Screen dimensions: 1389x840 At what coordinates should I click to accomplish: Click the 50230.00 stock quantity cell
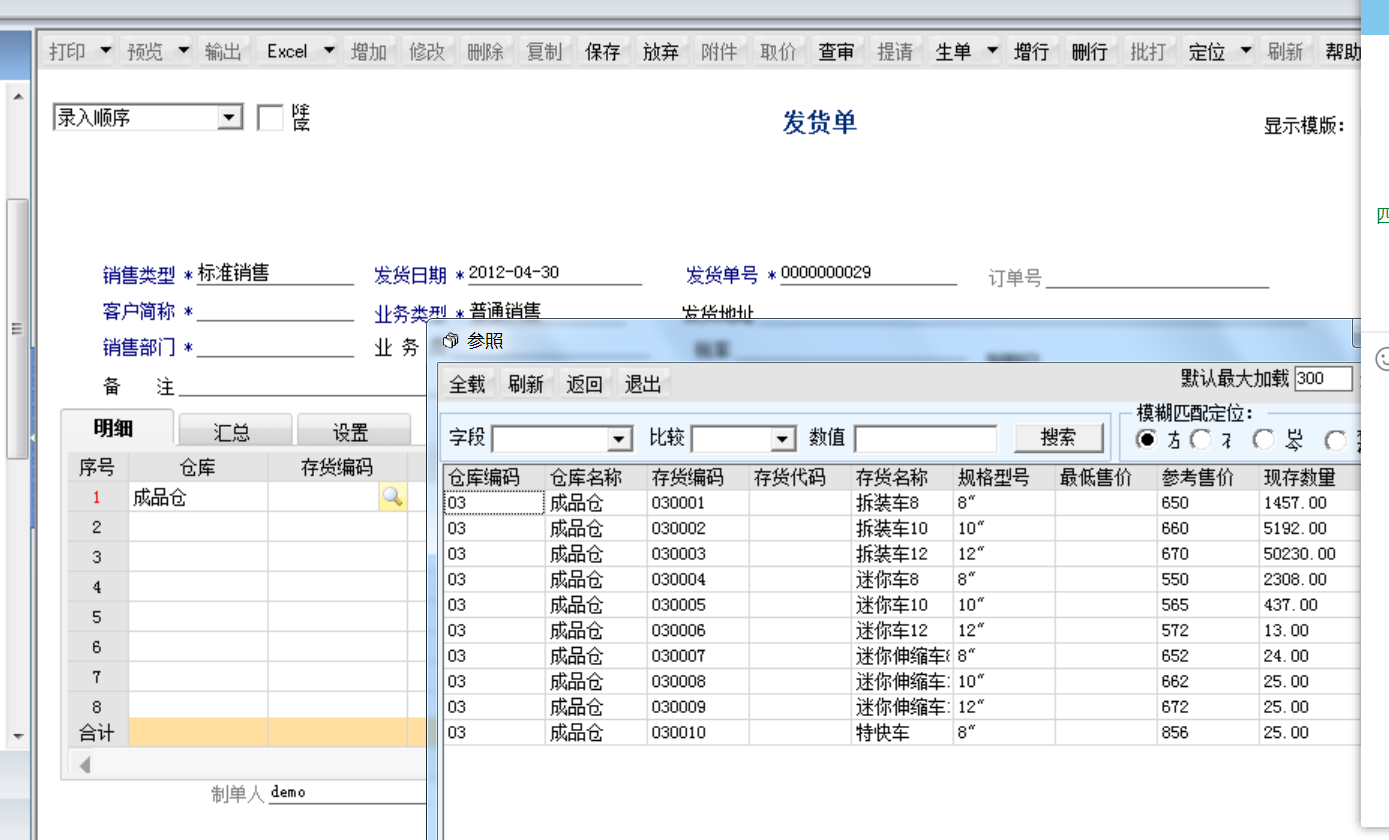pos(1310,554)
